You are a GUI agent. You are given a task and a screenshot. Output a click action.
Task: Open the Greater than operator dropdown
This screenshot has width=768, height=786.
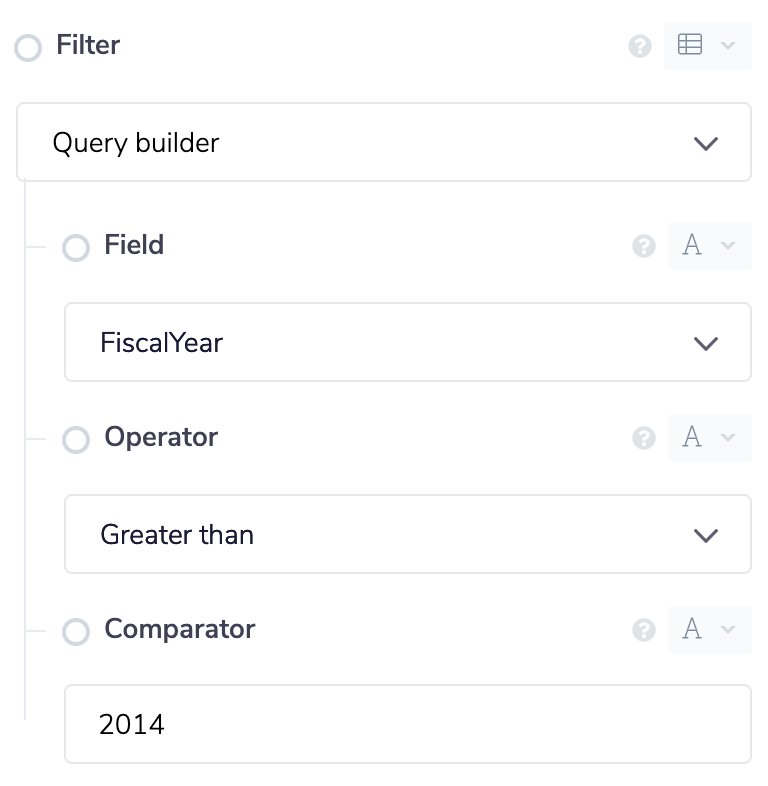click(408, 535)
